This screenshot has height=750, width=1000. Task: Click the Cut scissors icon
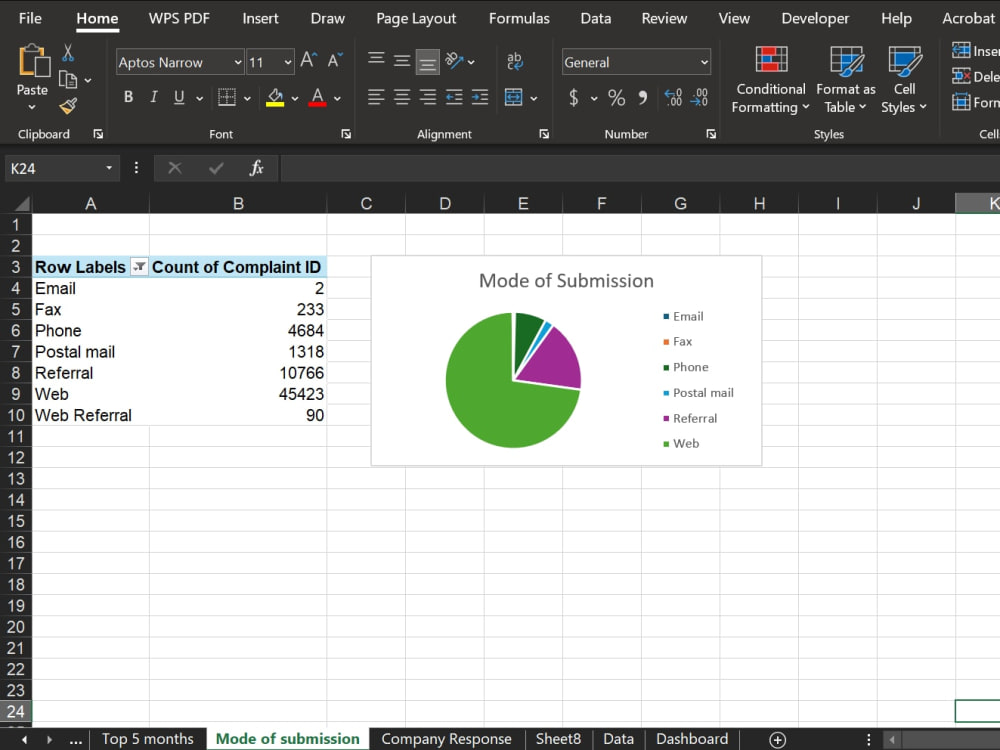[68, 52]
